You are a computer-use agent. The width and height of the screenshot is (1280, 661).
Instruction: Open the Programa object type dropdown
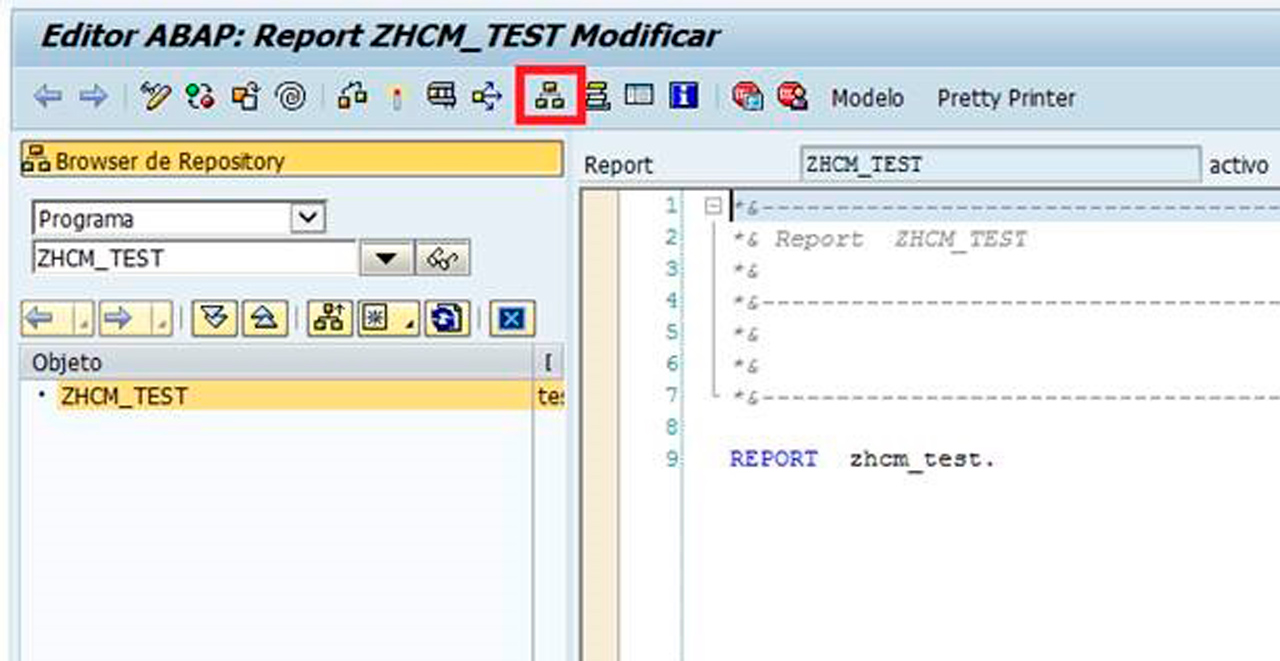307,218
